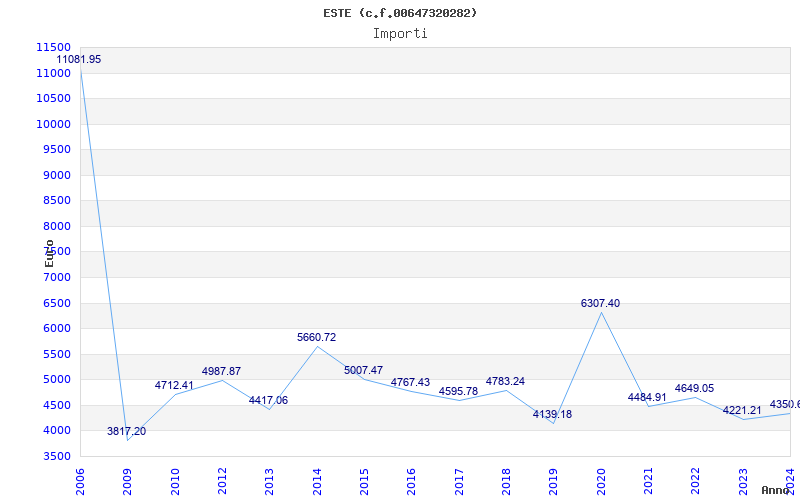Click the data label 4417.06
Screen dimensions: 800x500
(268, 401)
